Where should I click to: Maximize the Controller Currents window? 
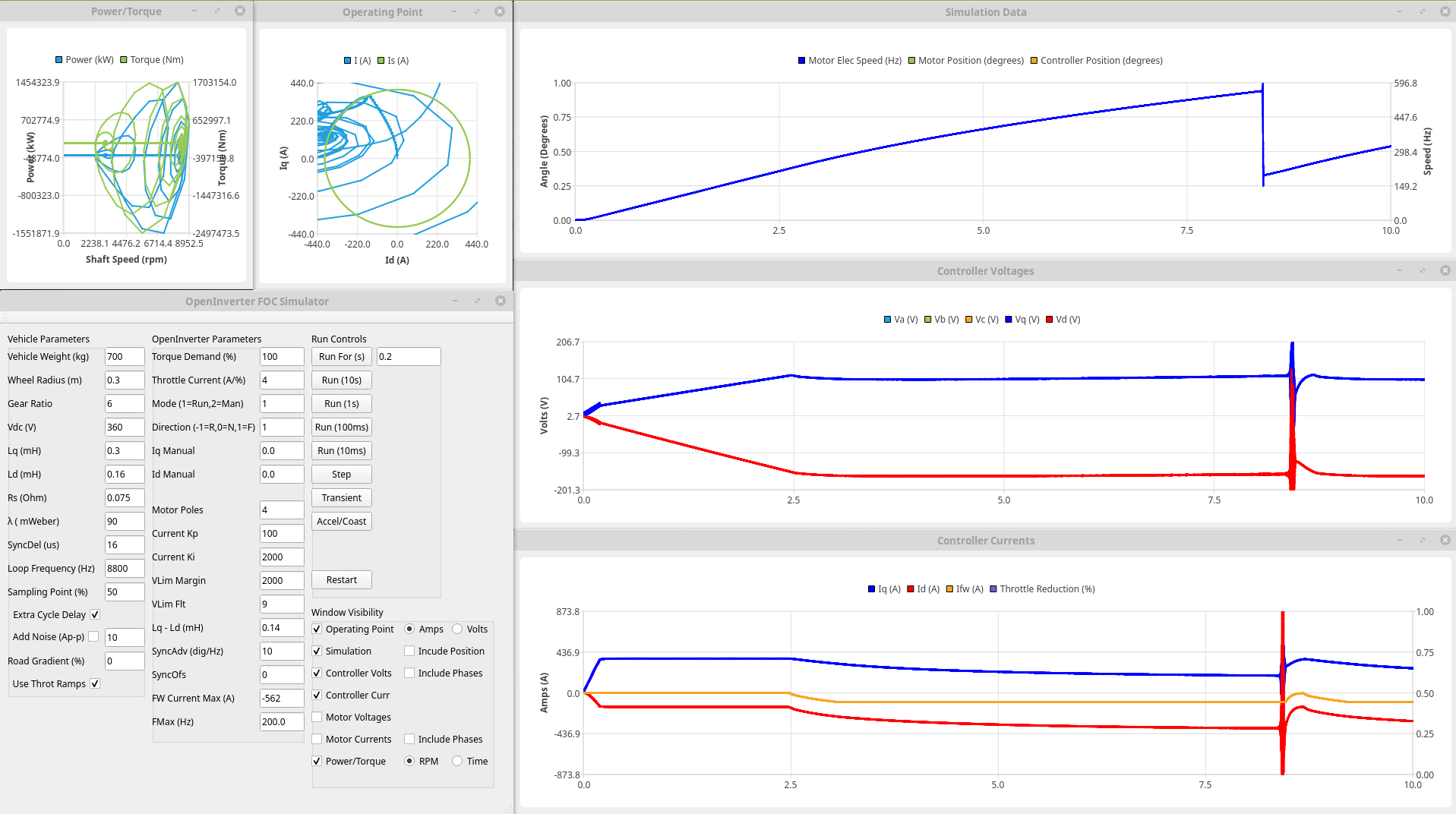pyautogui.click(x=1422, y=540)
